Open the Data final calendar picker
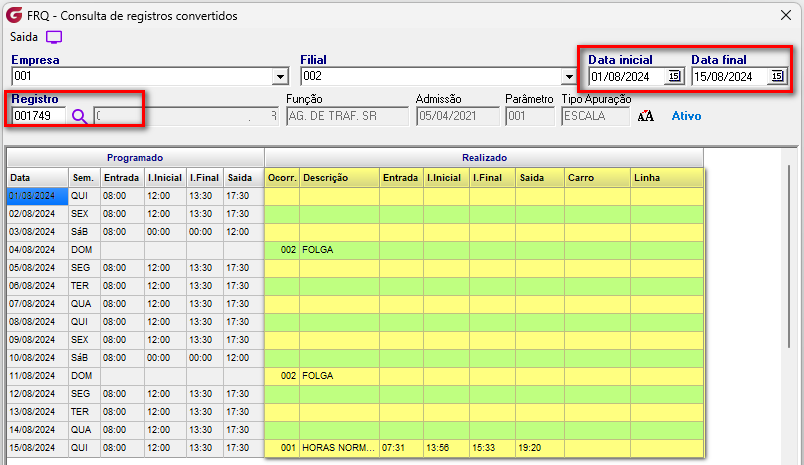This screenshot has height=465, width=804. (x=777, y=76)
